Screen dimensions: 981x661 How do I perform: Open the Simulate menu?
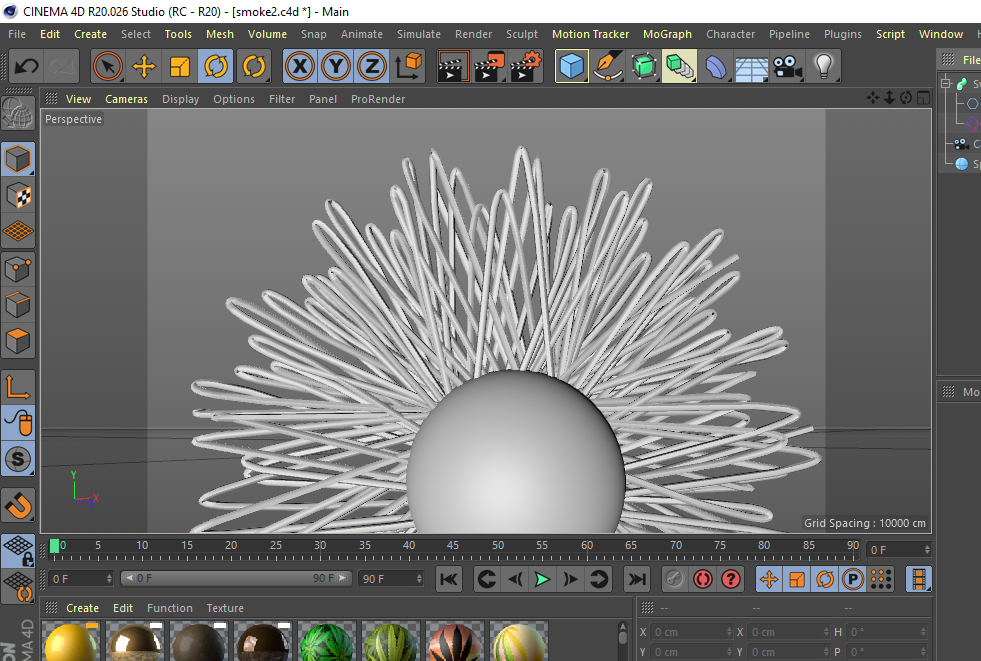pos(419,34)
